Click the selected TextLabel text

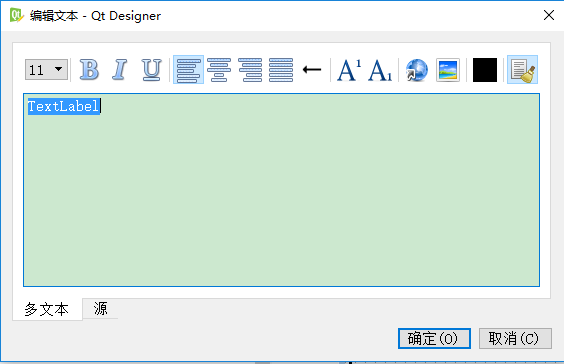pos(63,106)
